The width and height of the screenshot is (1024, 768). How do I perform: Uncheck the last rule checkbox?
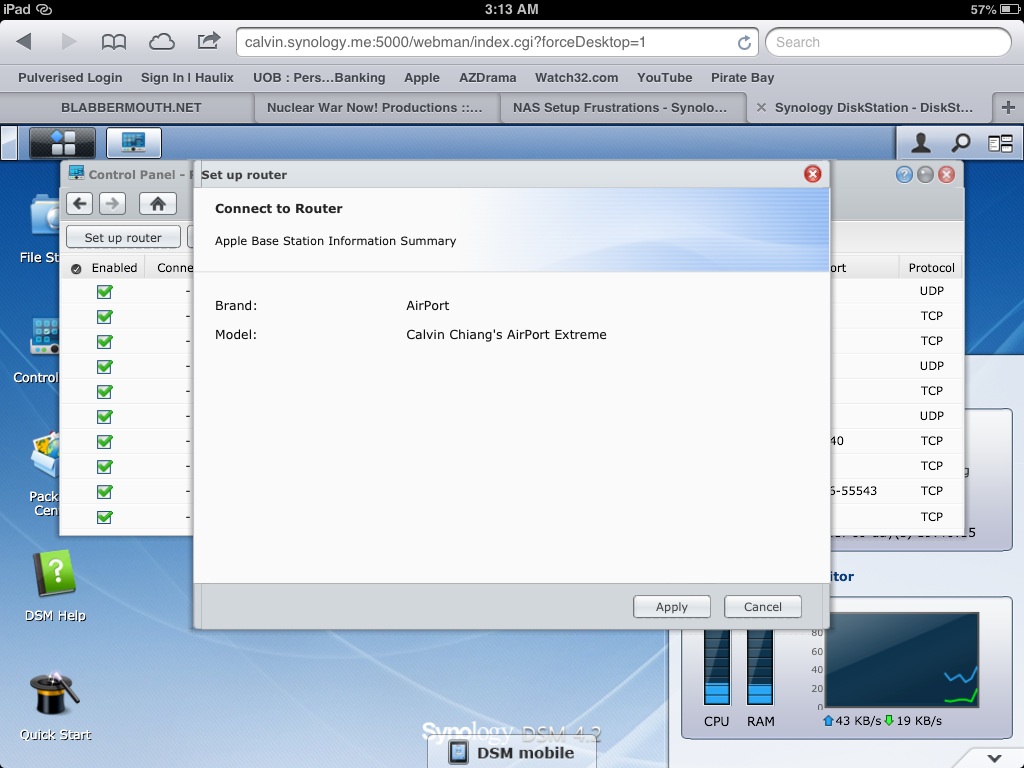104,517
